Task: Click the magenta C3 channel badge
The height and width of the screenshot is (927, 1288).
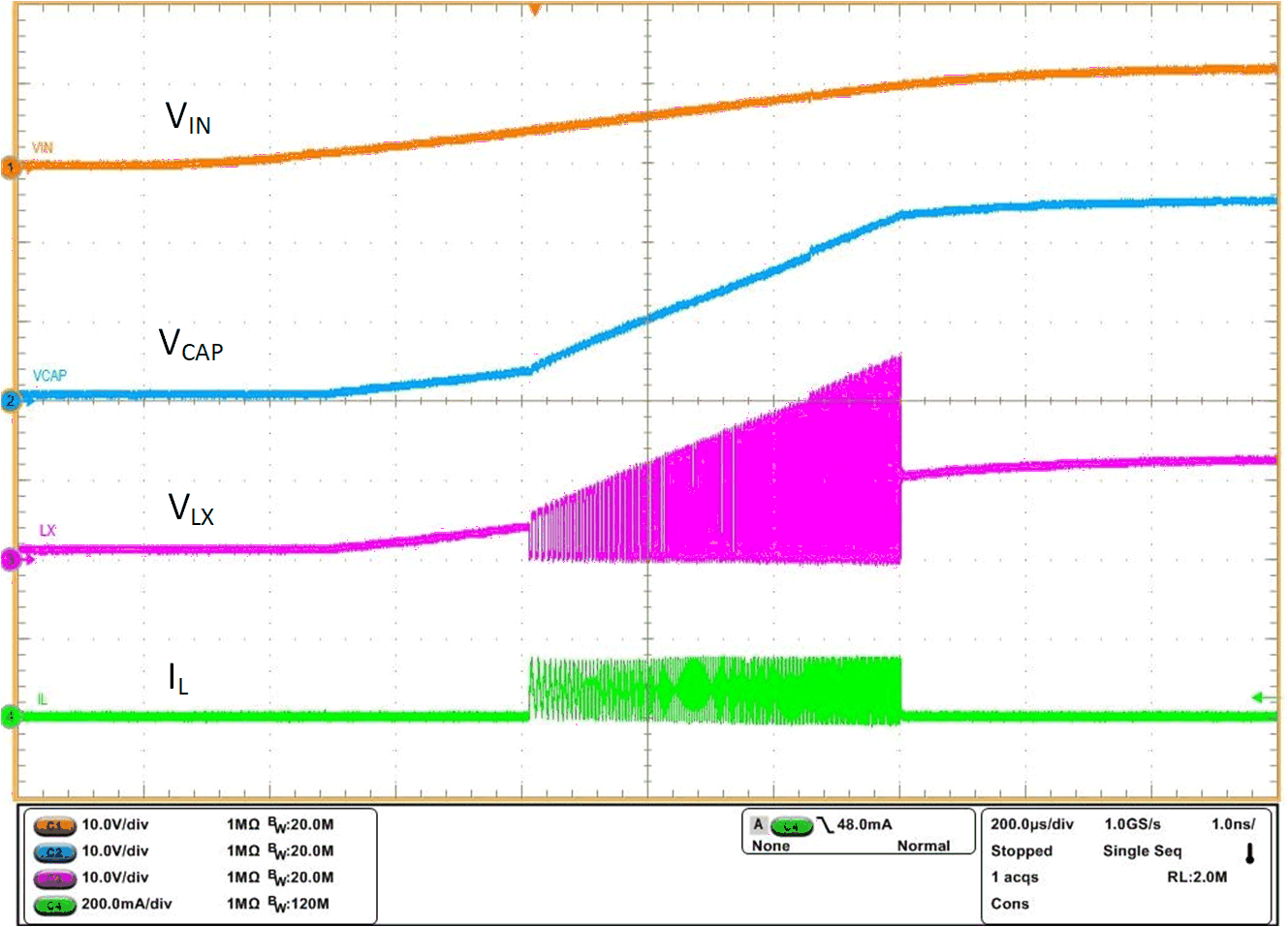Action: tap(54, 878)
